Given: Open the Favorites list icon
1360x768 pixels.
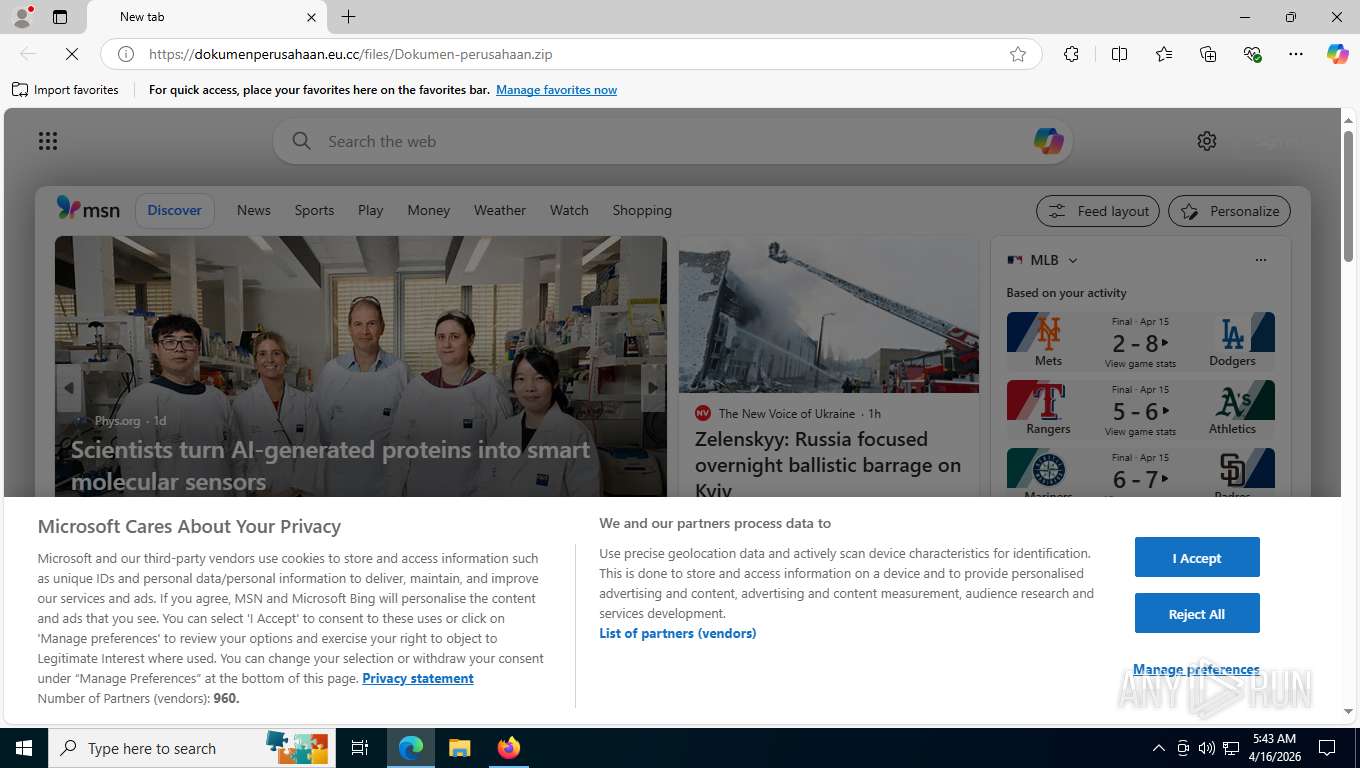Looking at the screenshot, I should (1164, 54).
